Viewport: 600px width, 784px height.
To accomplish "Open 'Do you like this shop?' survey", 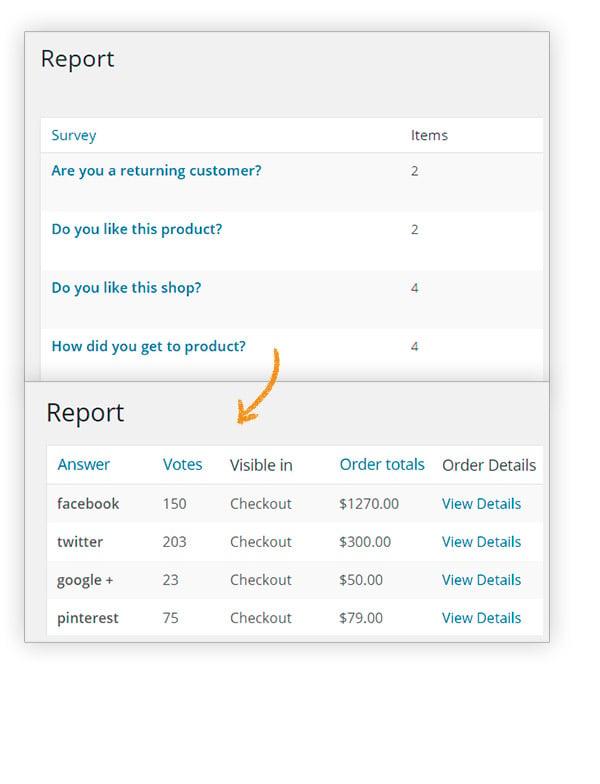I will tap(126, 288).
